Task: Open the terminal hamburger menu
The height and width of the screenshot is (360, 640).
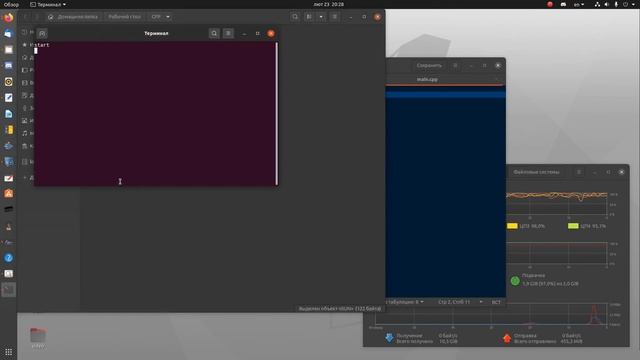Action: point(228,33)
